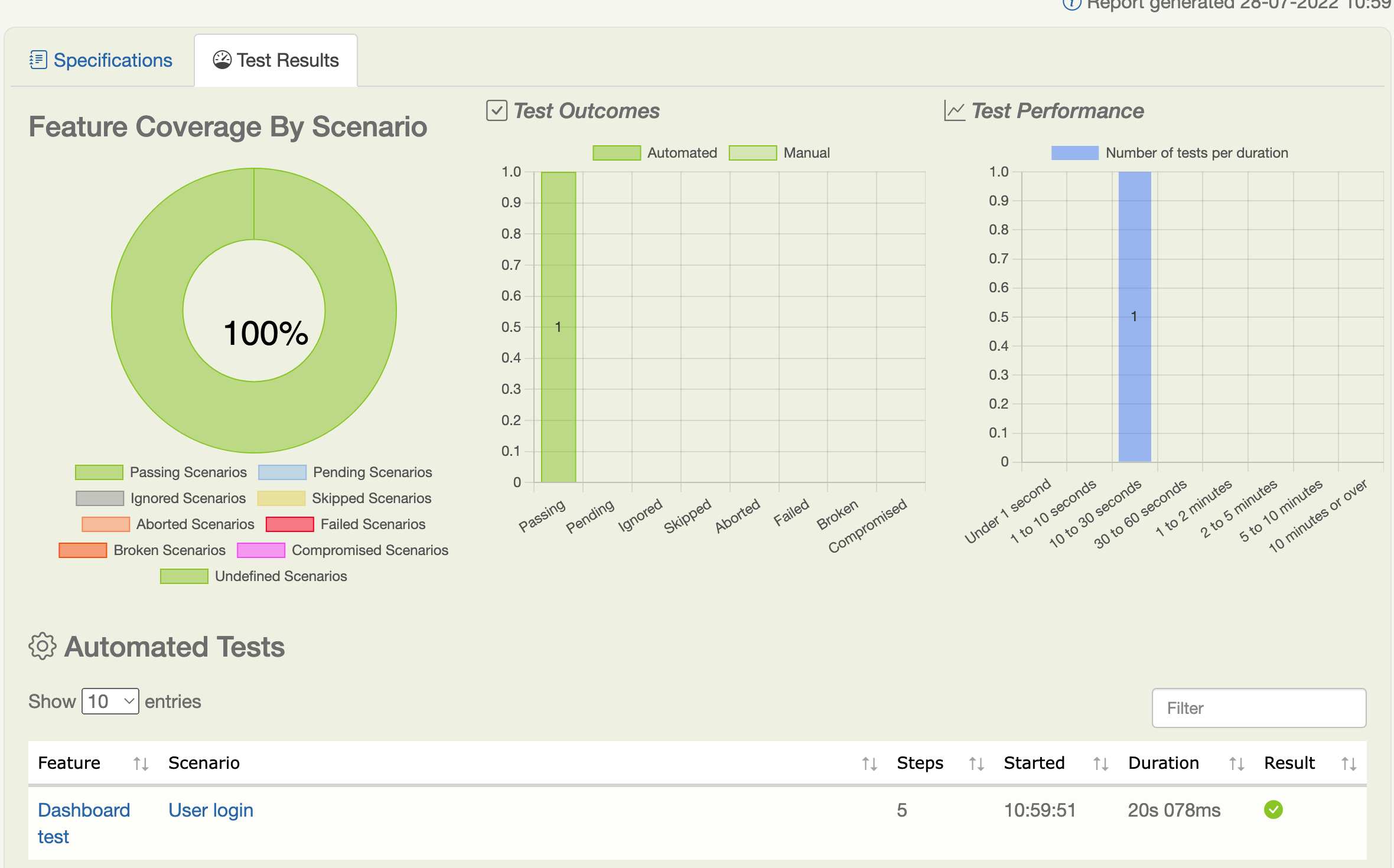Click the Specifications list icon
Image resolution: width=1394 pixels, height=868 pixels.
pos(38,60)
